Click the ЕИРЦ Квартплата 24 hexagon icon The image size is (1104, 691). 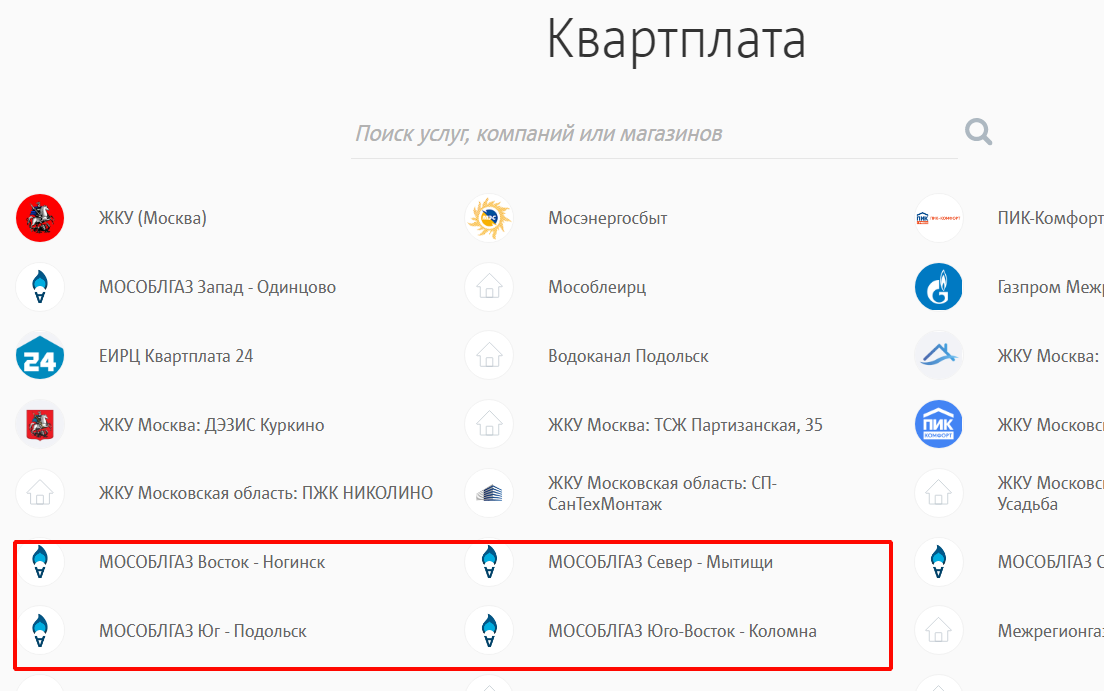(x=40, y=356)
